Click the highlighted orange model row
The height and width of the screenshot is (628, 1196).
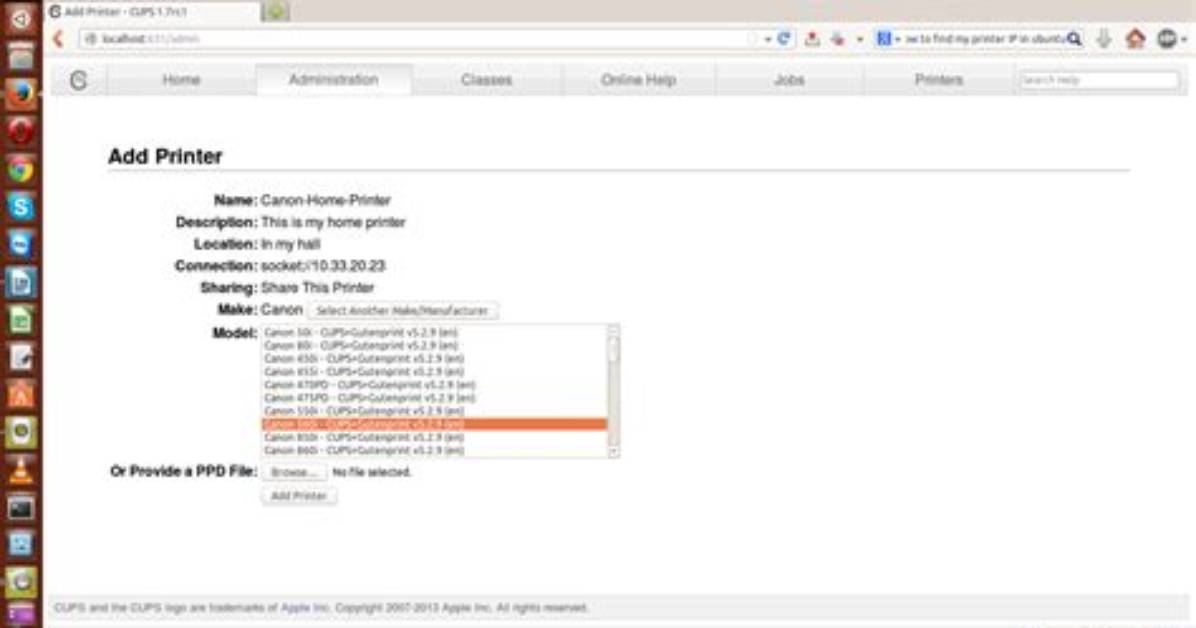[434, 424]
